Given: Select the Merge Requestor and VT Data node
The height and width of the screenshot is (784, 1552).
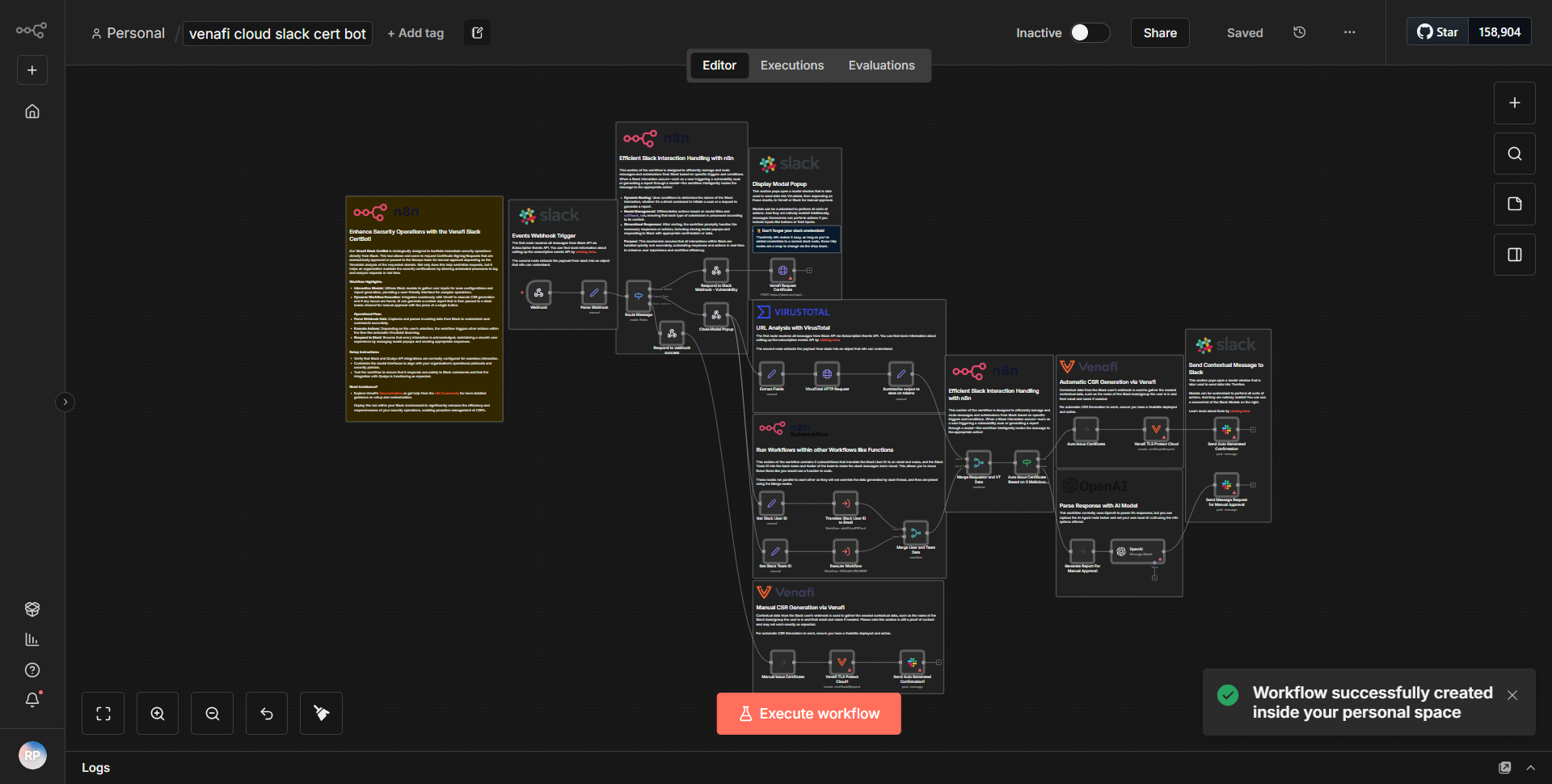Looking at the screenshot, I should coord(978,463).
